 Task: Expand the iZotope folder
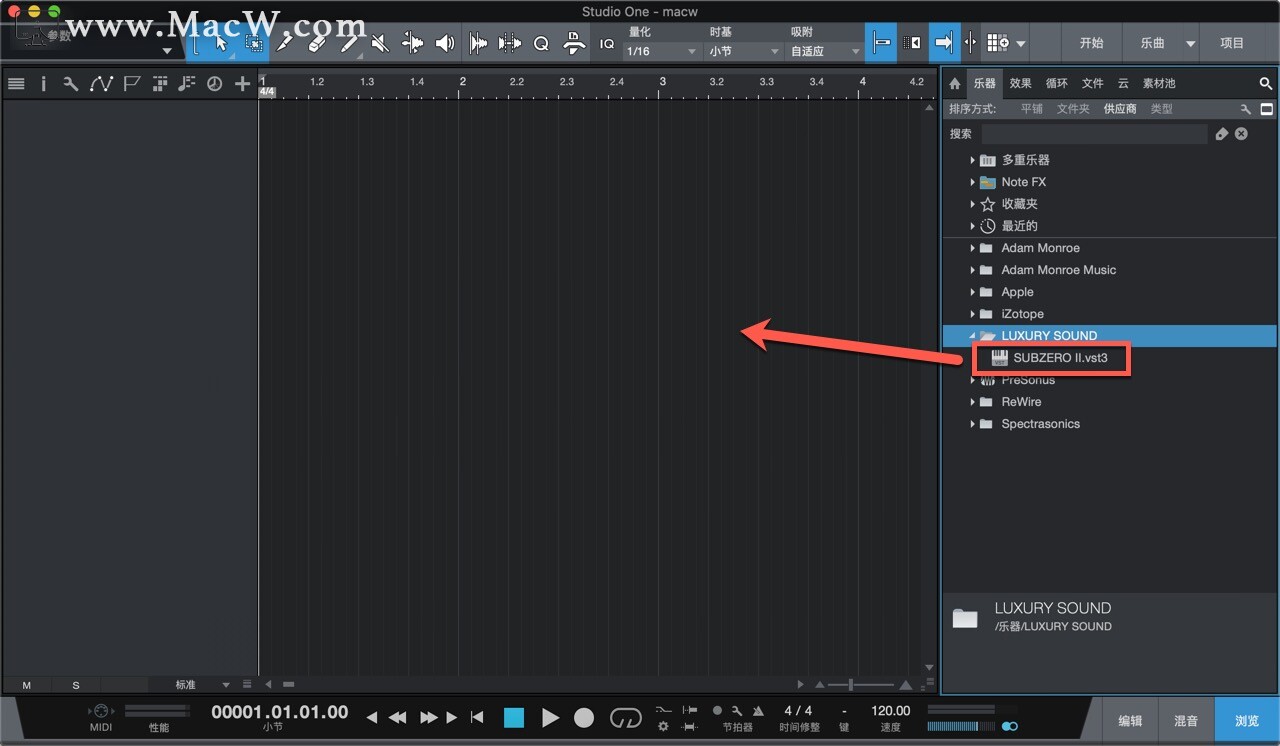tap(972, 314)
